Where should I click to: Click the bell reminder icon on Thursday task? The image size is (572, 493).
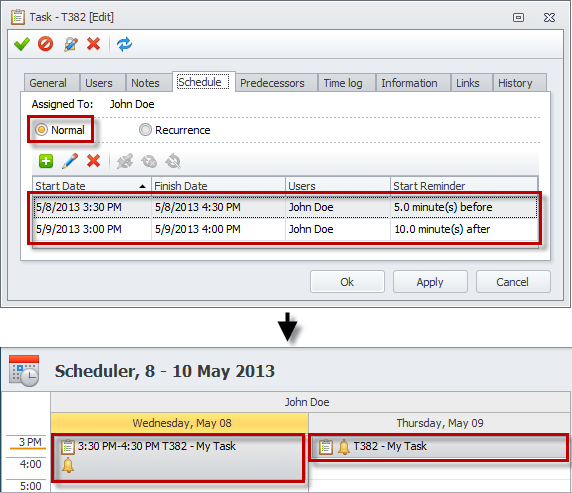click(x=344, y=447)
